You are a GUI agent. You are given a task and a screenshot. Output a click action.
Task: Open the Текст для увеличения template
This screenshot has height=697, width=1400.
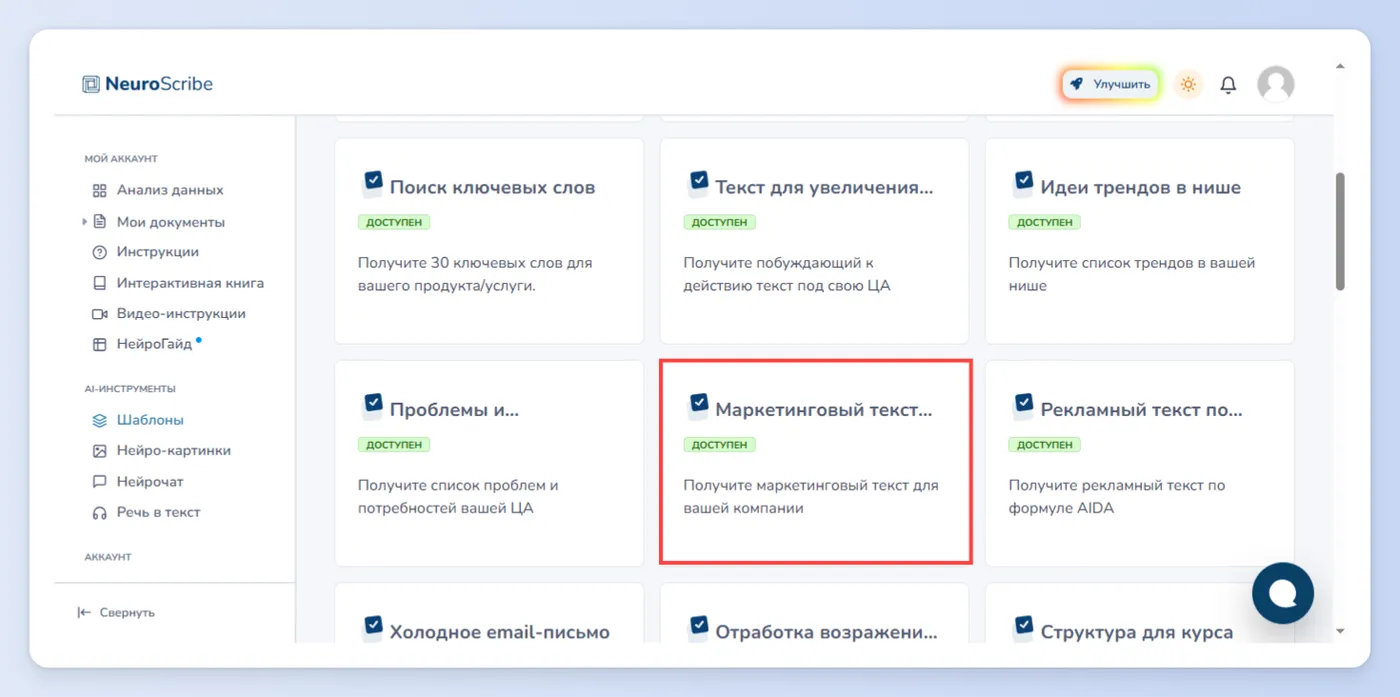(814, 241)
